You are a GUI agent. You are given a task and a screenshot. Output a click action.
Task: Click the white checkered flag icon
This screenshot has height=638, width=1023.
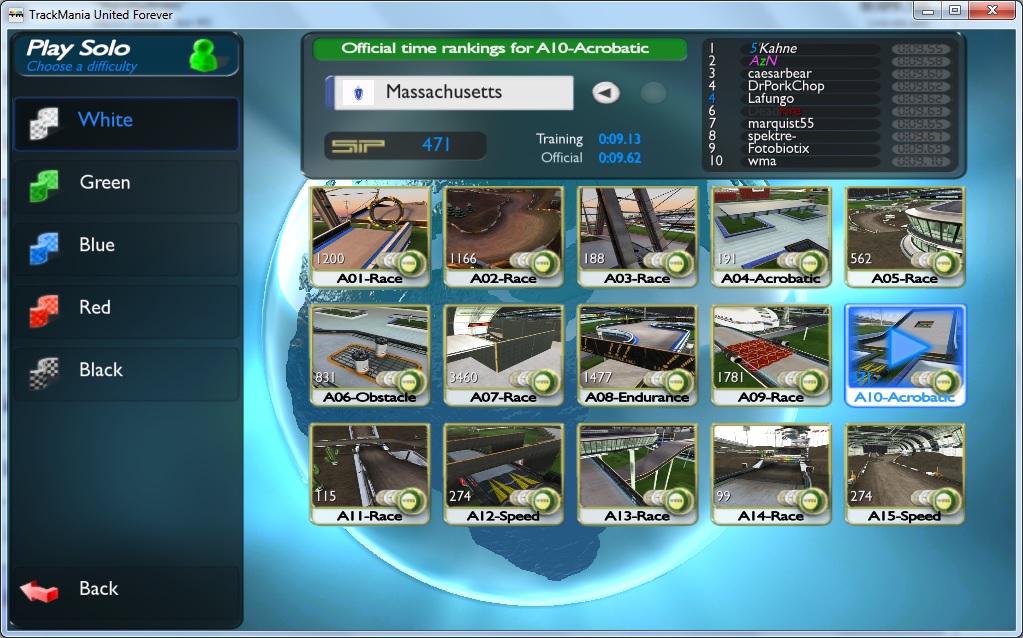coord(43,122)
